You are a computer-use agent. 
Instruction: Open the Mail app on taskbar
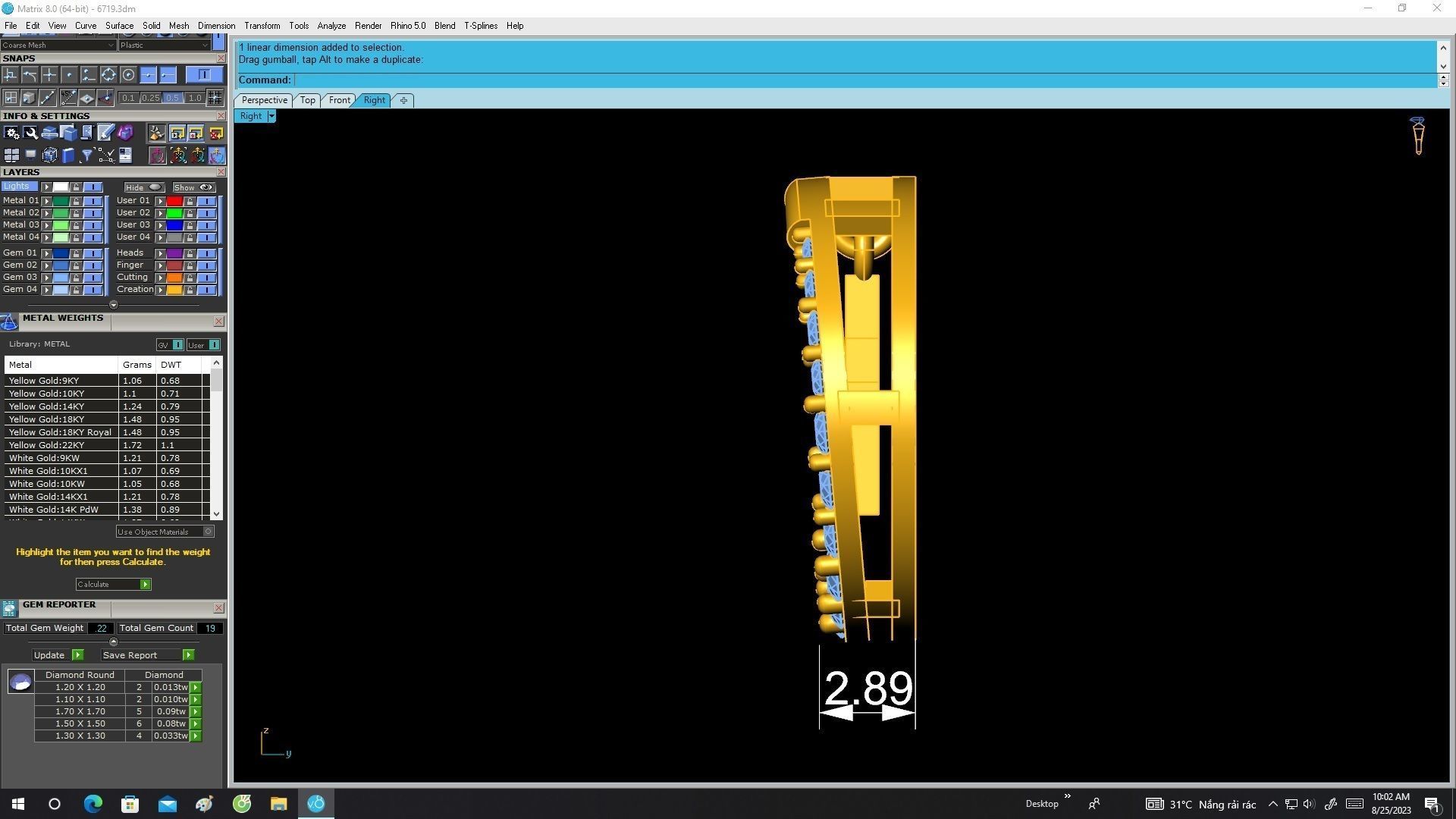[167, 804]
